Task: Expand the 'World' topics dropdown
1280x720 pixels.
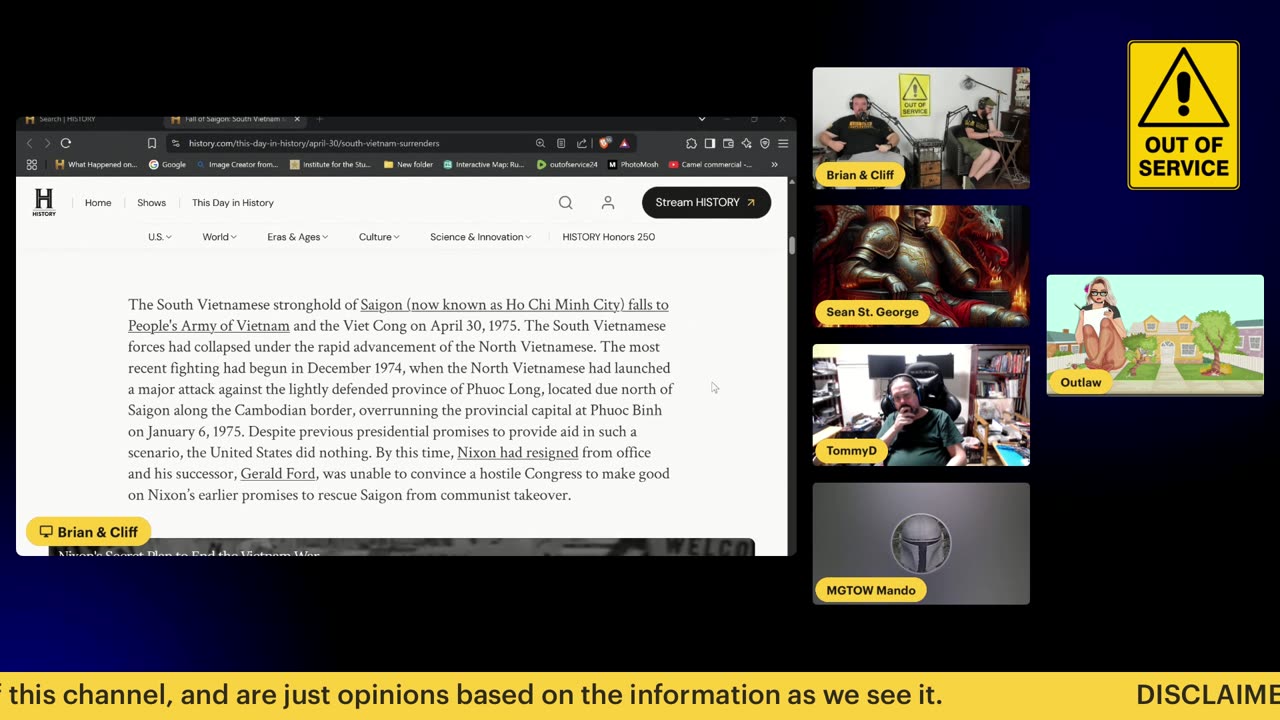Action: [219, 237]
